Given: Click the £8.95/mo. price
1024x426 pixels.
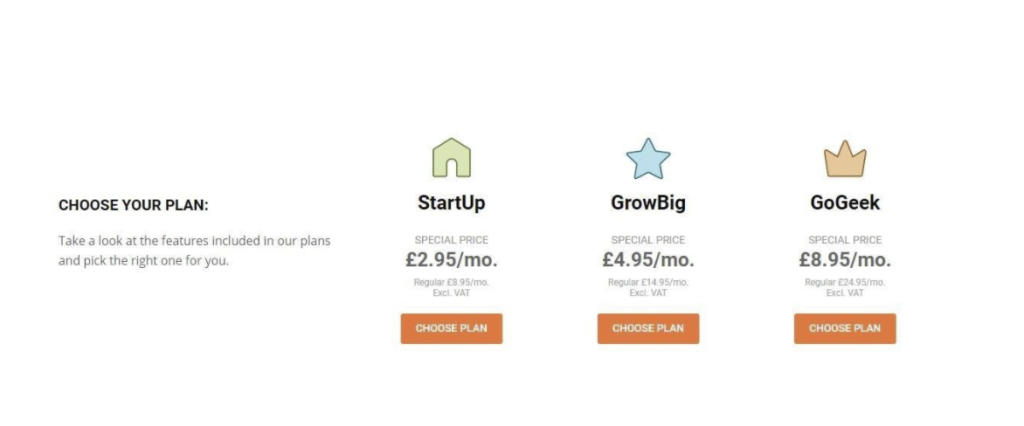Looking at the screenshot, I should (x=844, y=260).
